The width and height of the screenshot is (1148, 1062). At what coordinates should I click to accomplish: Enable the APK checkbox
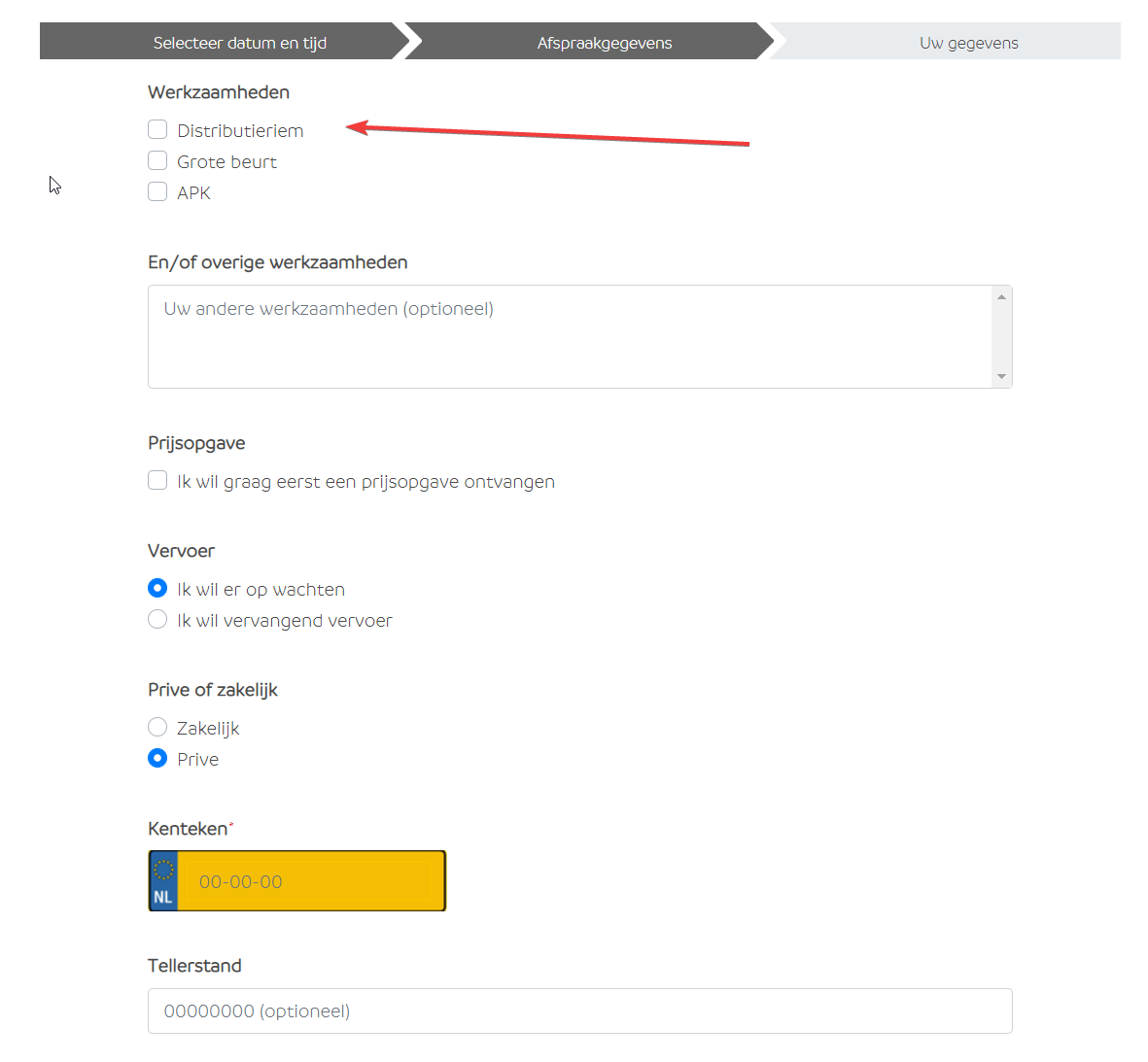(x=157, y=192)
